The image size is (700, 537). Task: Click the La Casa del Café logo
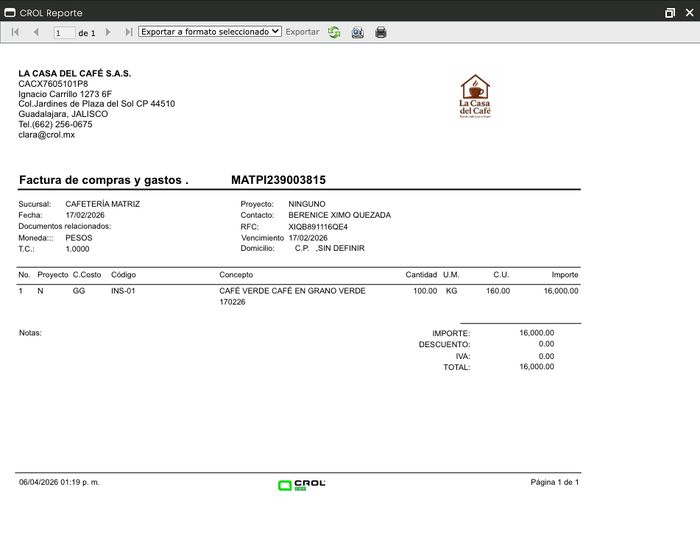[475, 97]
